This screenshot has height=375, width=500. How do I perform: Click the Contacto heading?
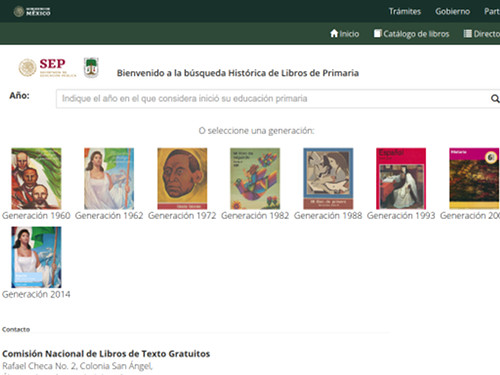coord(16,329)
